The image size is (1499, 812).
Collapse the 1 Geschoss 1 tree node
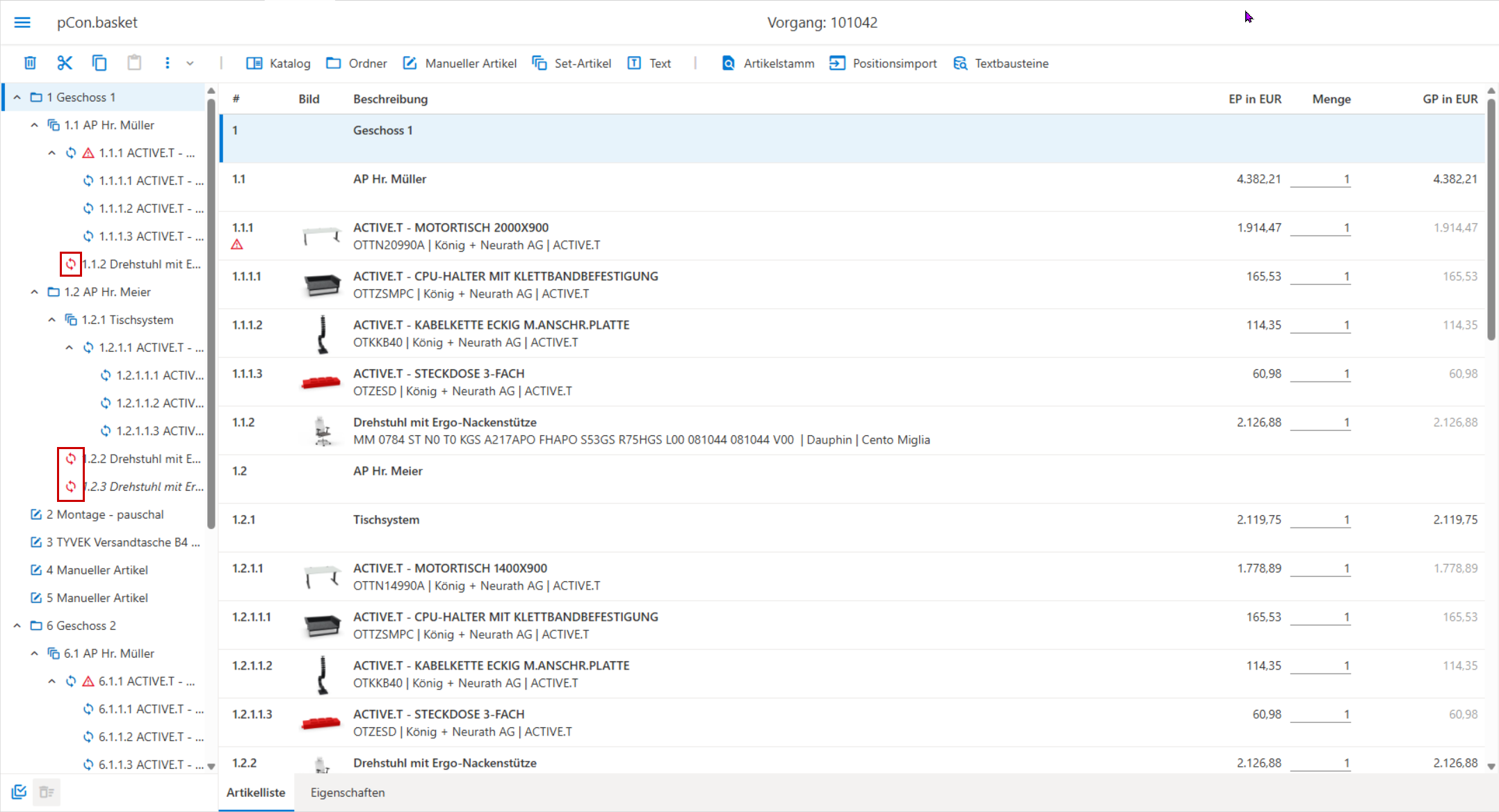(x=17, y=97)
